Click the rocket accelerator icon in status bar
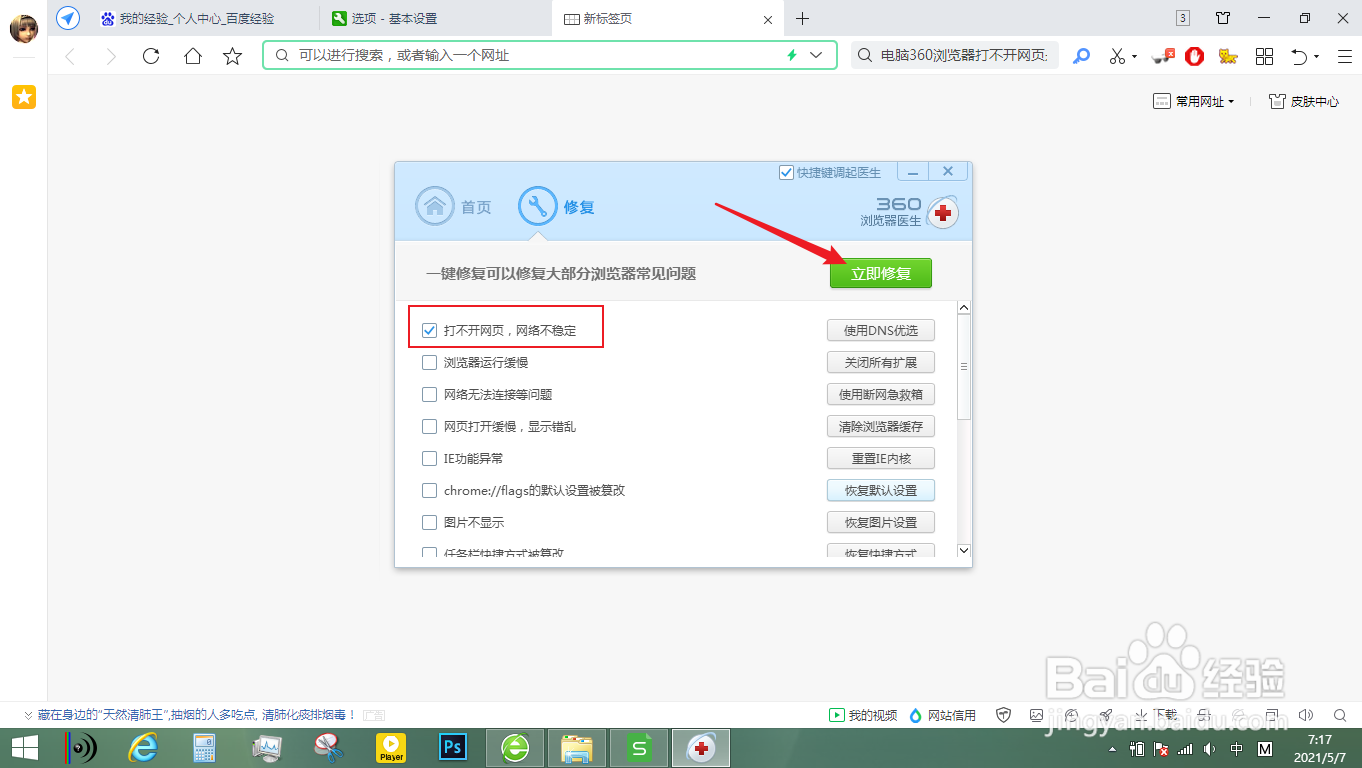The image size is (1362, 768). 1106,715
